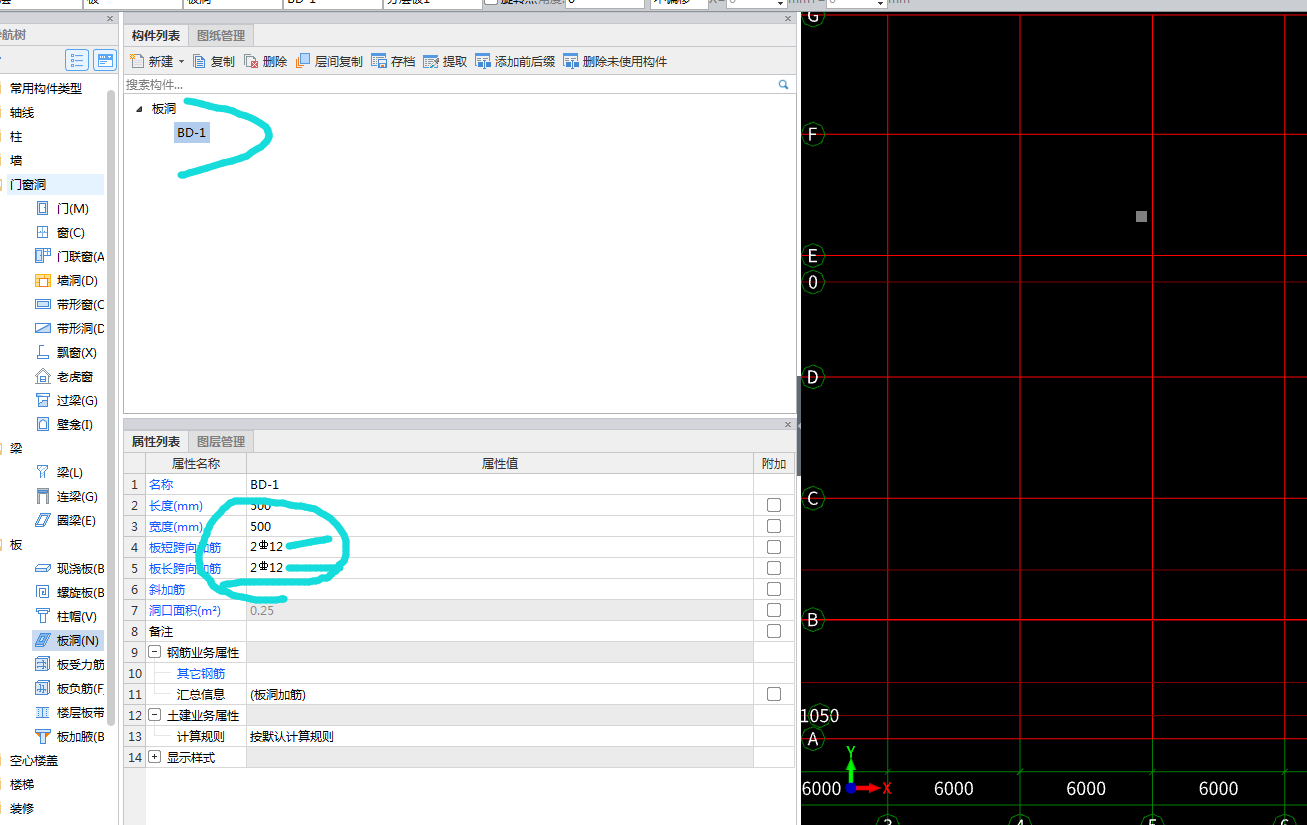Choose the 板受力筋 reinforcement icon
Screen dimensions: 1307x825
[x=42, y=664]
